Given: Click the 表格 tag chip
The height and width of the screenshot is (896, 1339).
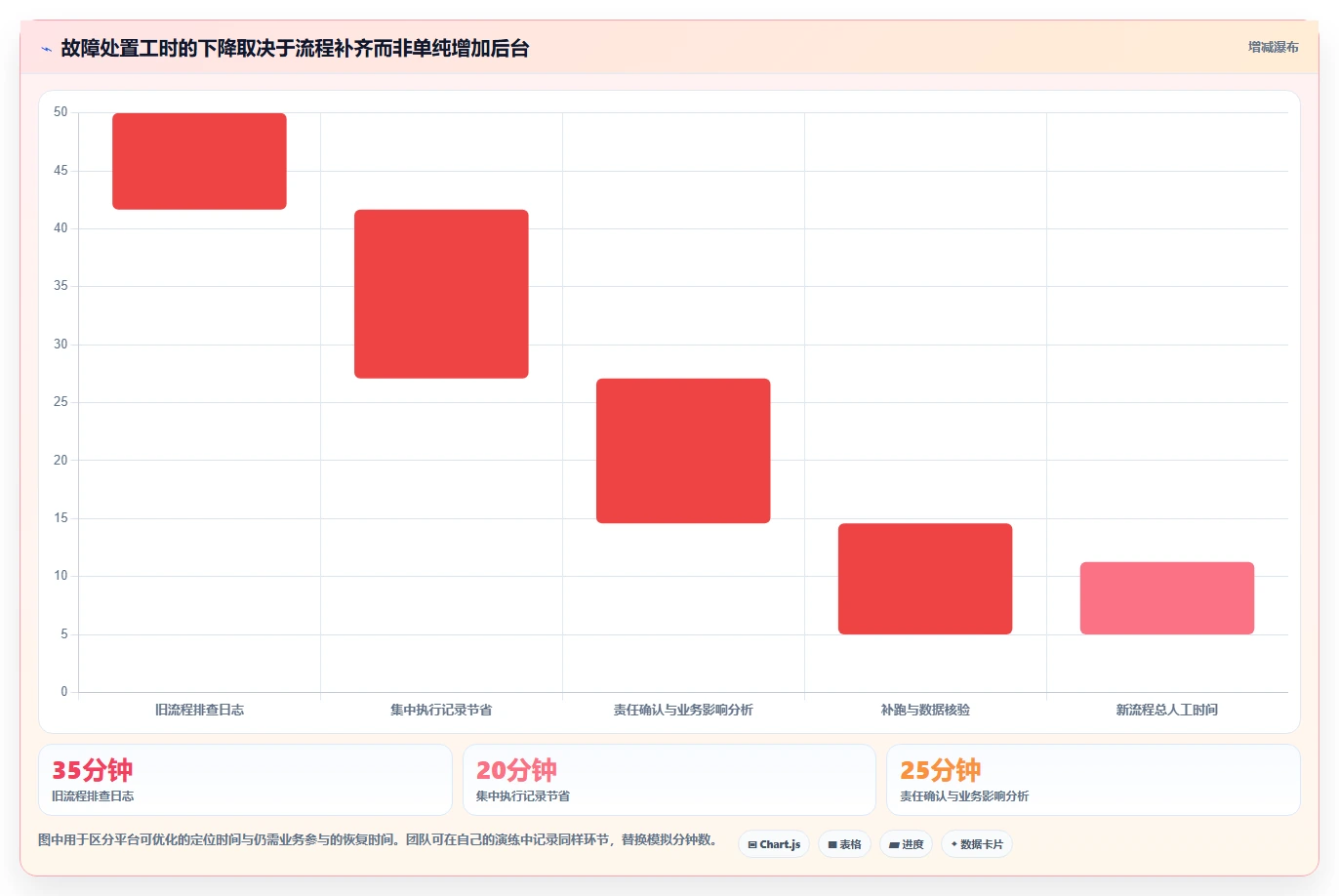Looking at the screenshot, I should 844,844.
